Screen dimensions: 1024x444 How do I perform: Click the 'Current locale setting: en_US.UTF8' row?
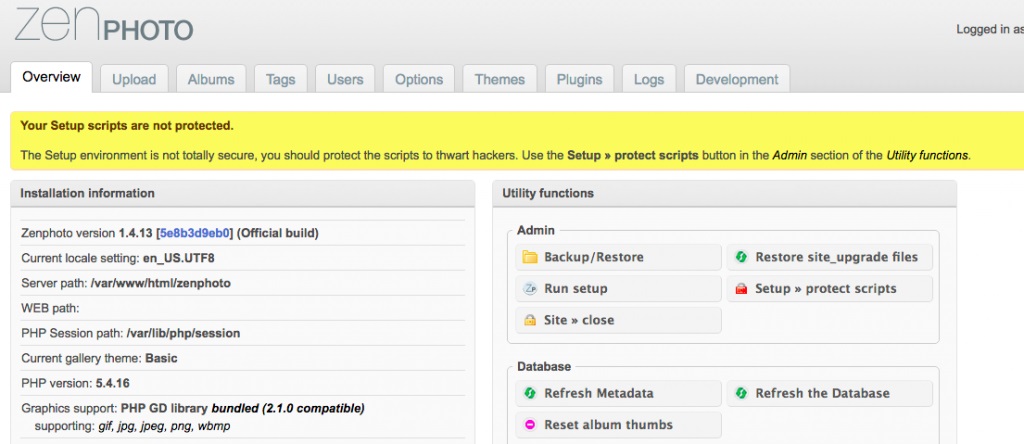[243, 259]
